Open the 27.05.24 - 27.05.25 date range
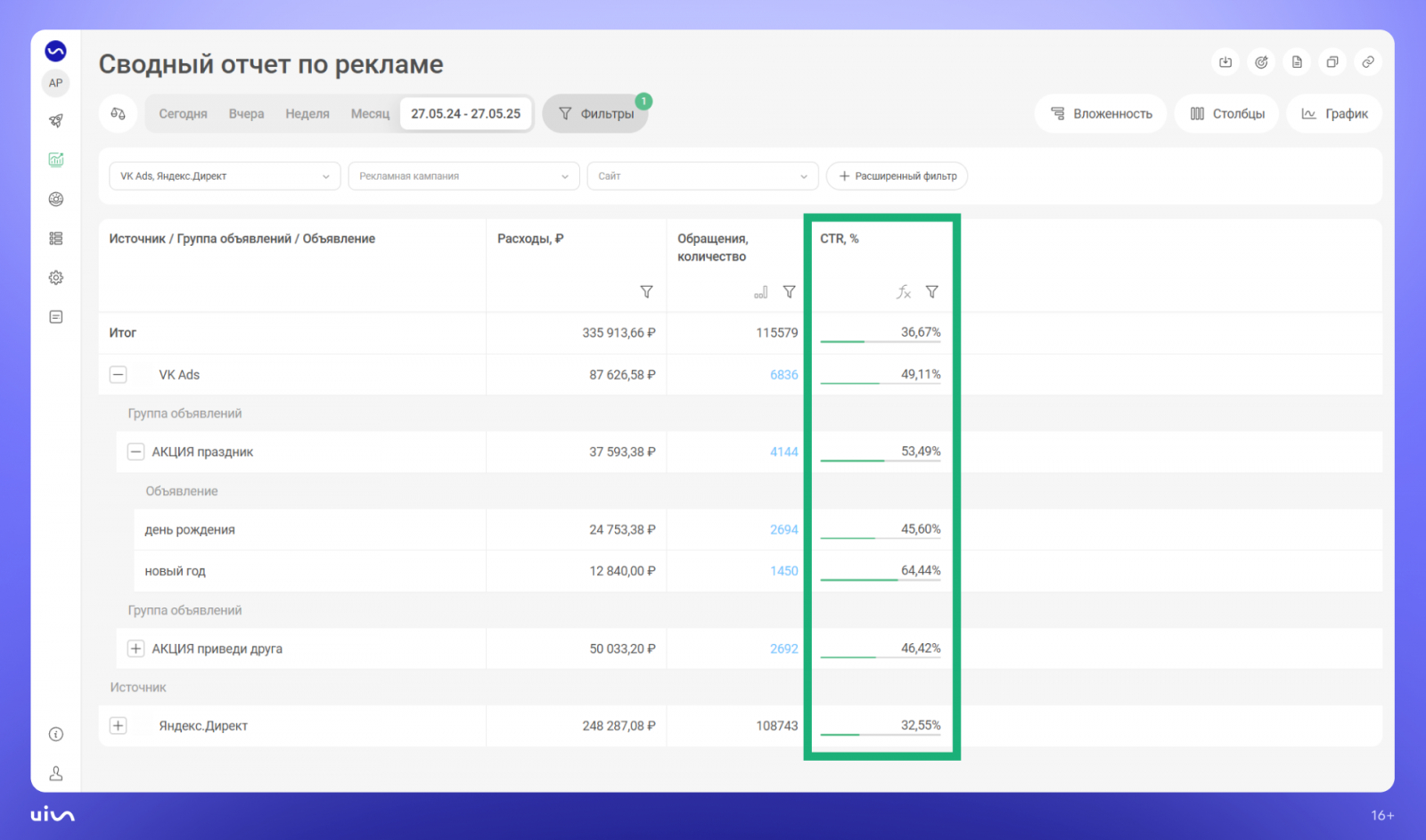 point(465,114)
